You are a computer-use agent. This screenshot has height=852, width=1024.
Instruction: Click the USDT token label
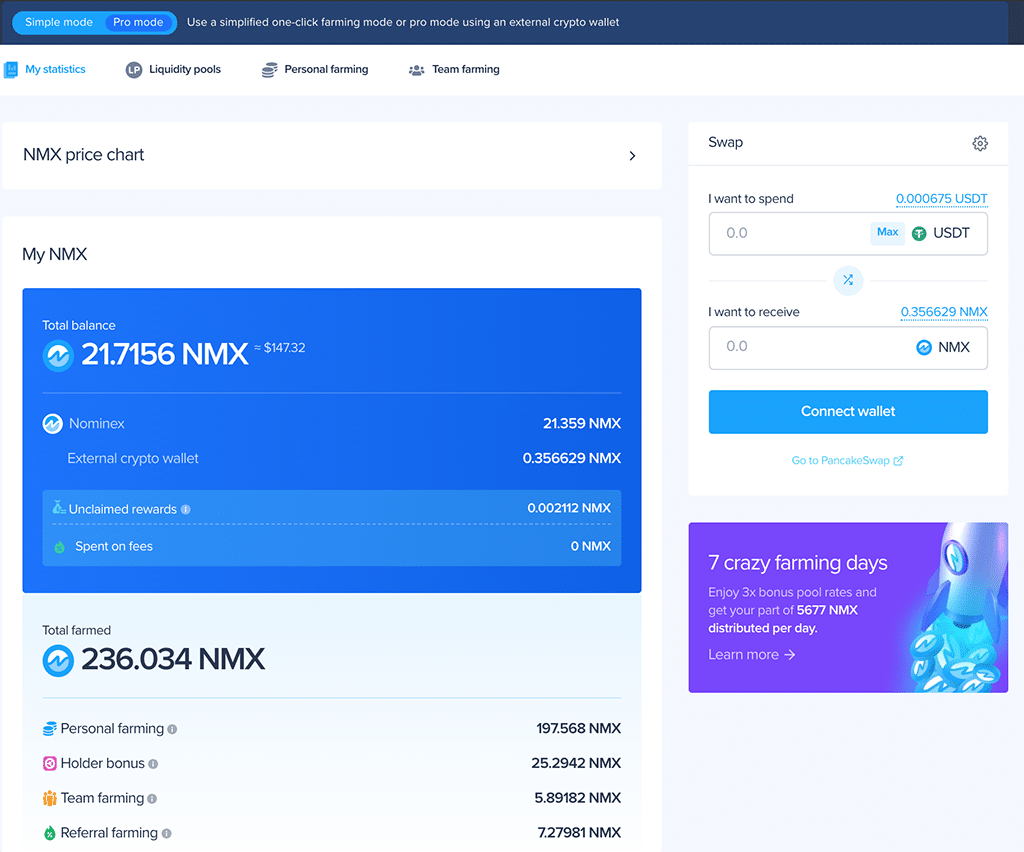click(951, 233)
